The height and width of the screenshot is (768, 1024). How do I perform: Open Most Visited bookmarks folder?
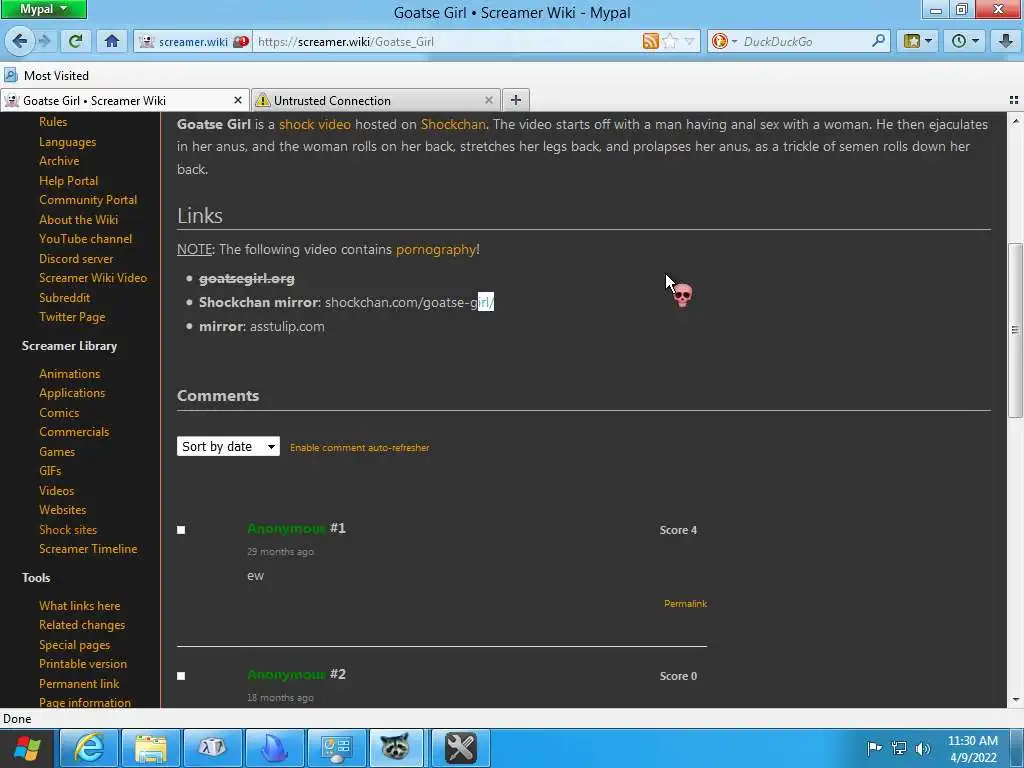pyautogui.click(x=46, y=75)
